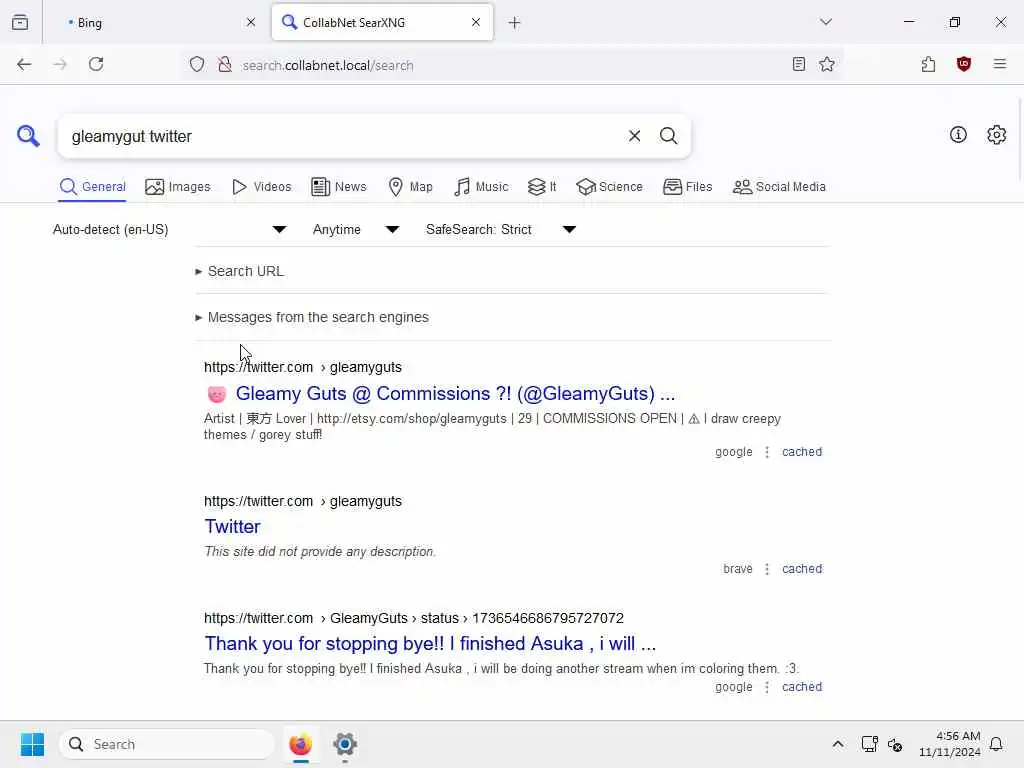The width and height of the screenshot is (1024, 768).
Task: Open the SafeSearch: Strict dropdown
Action: tap(500, 229)
